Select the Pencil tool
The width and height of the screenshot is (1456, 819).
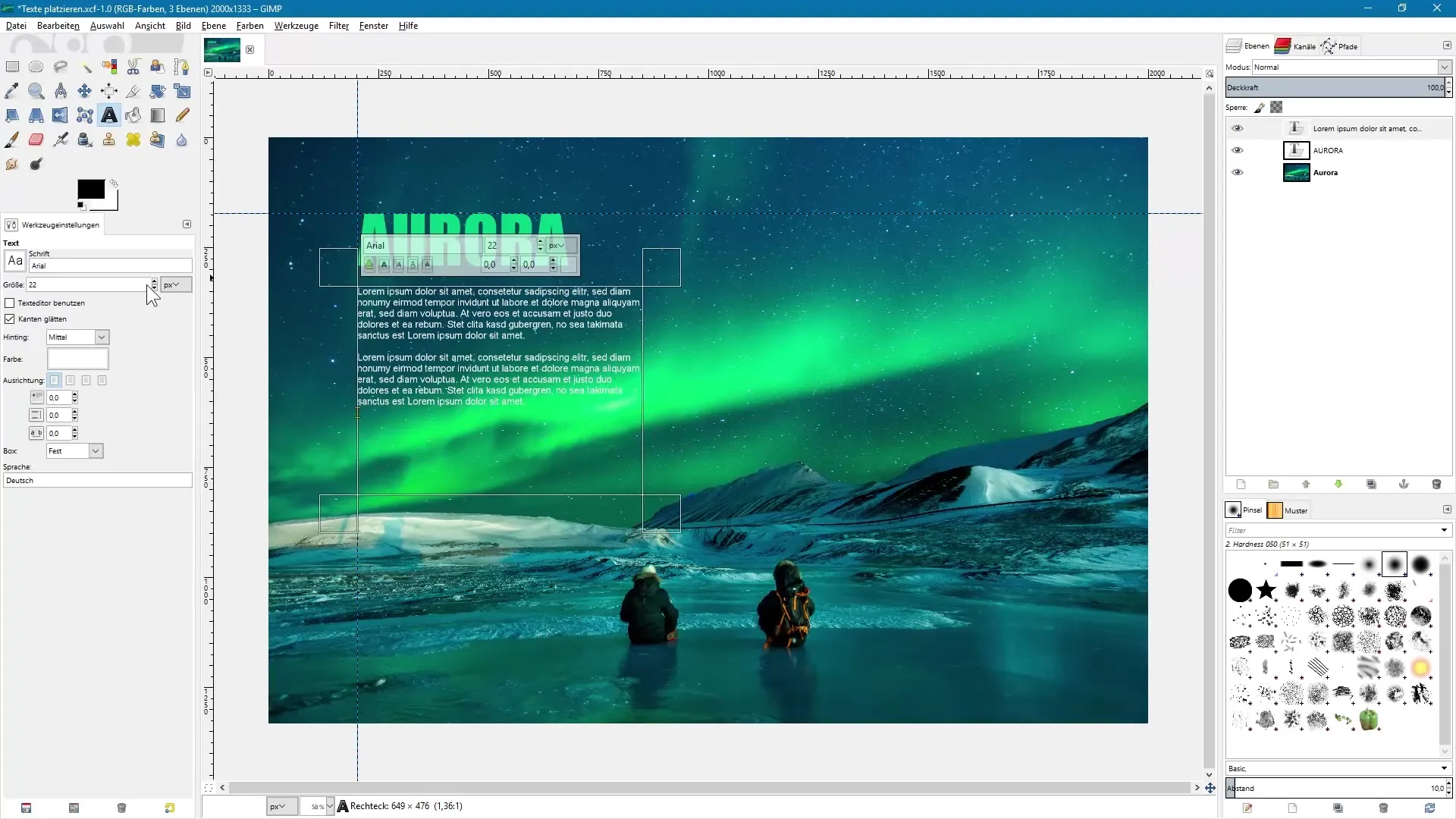(182, 115)
